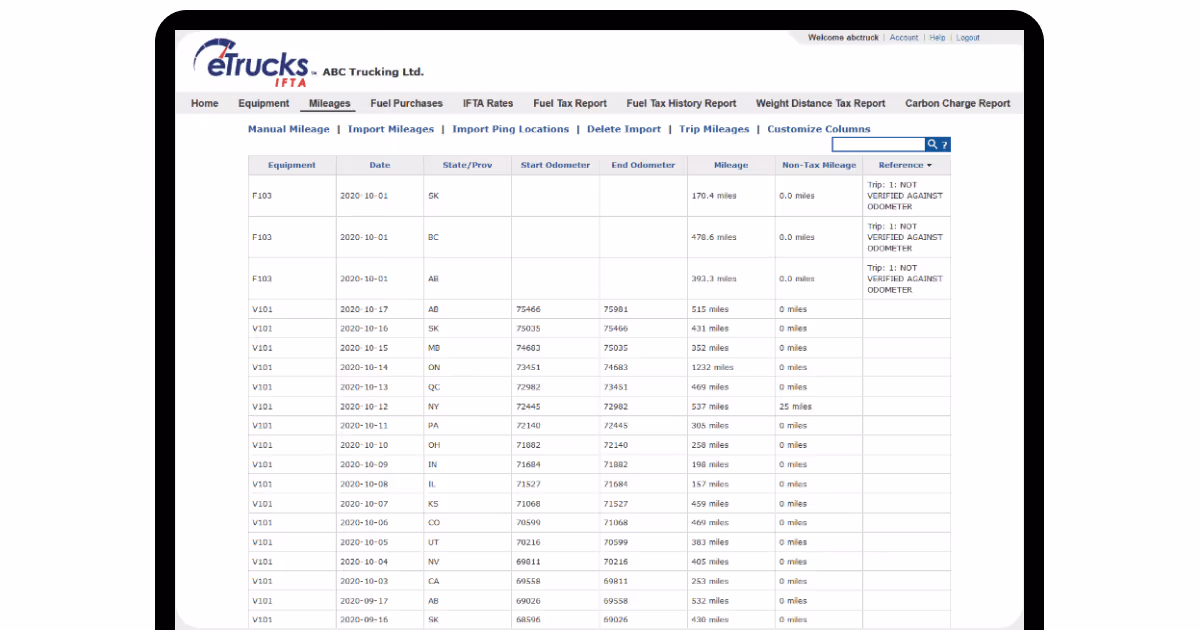Click the Customize Columns link

click(x=819, y=129)
